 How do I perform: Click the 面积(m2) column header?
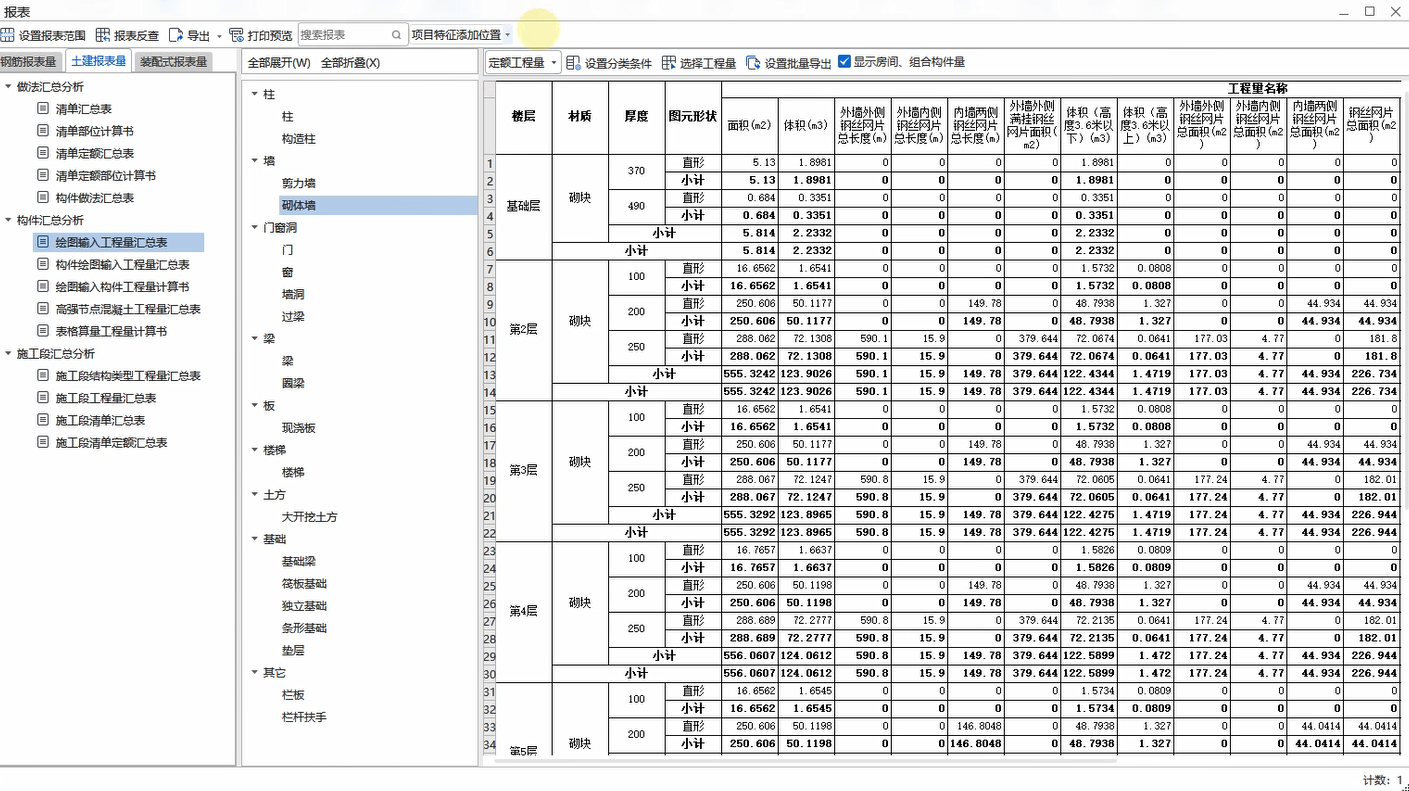point(750,125)
